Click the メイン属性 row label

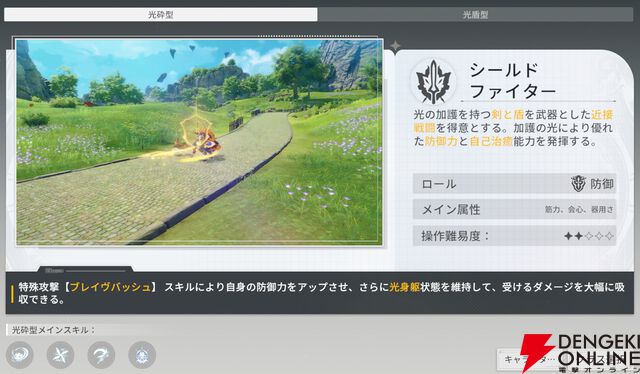[451, 210]
